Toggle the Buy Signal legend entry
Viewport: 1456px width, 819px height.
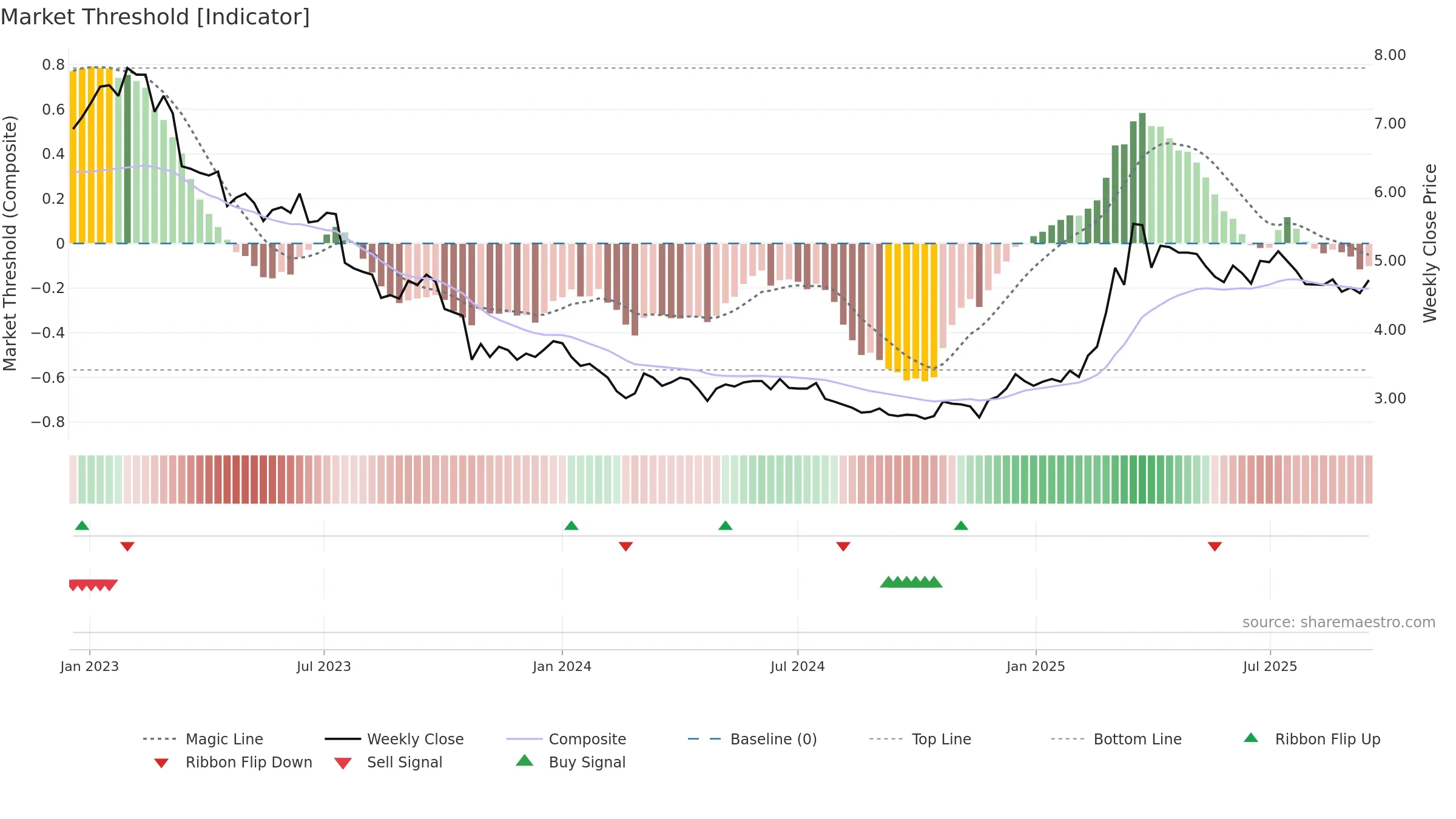570,762
